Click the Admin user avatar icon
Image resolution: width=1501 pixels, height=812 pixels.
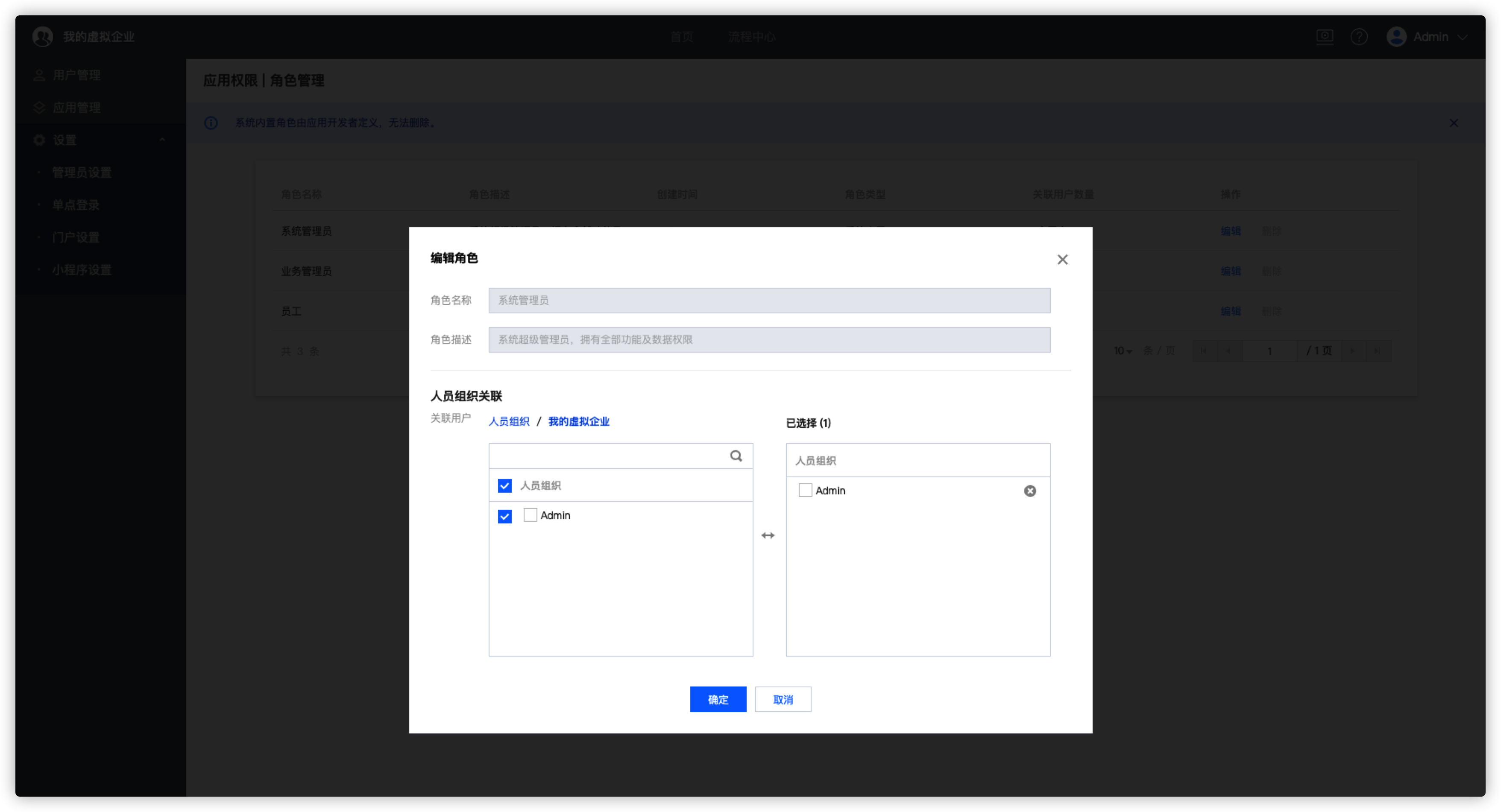point(1396,37)
